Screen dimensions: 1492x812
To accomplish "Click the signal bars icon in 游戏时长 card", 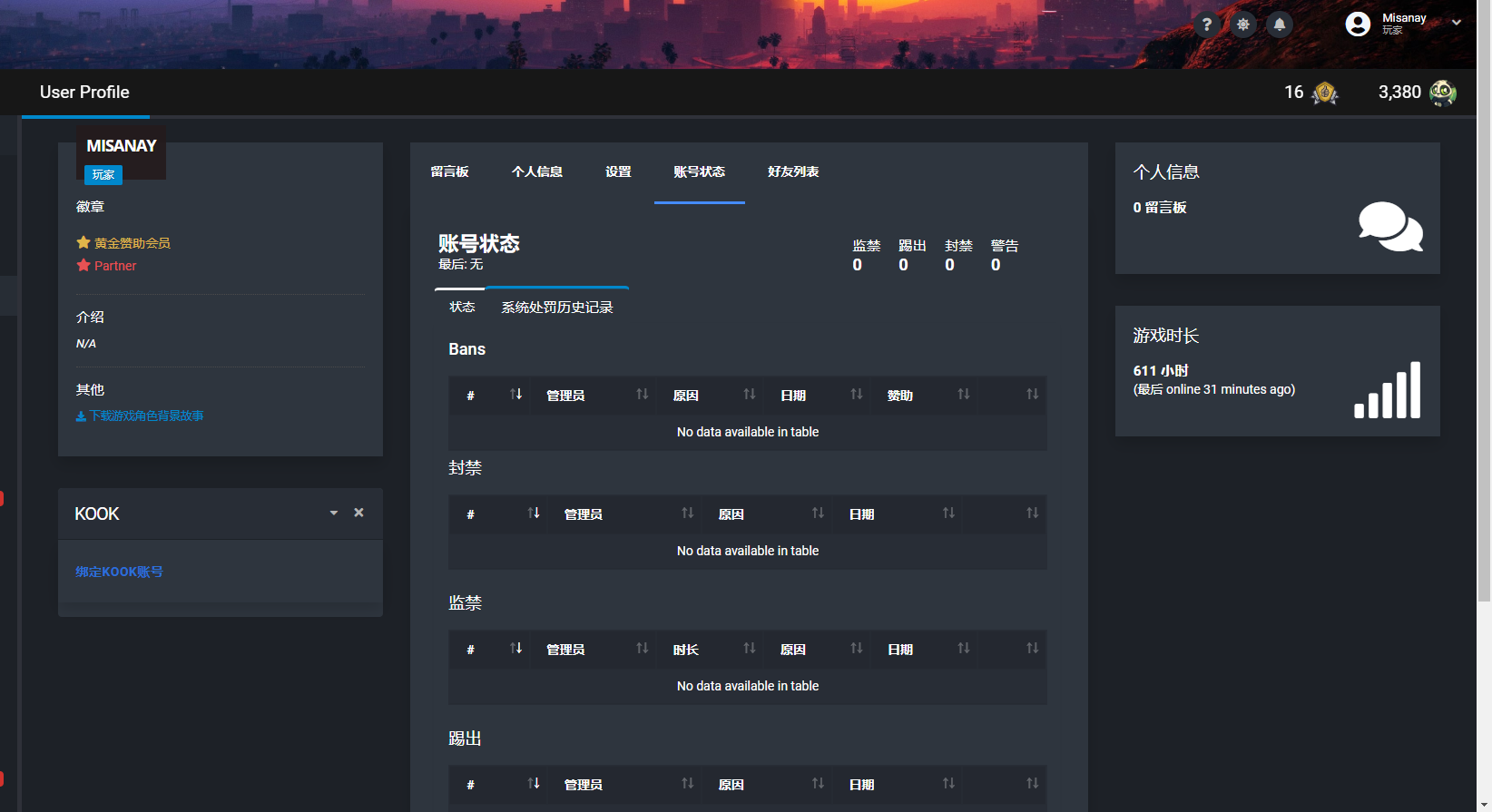I will [1388, 390].
